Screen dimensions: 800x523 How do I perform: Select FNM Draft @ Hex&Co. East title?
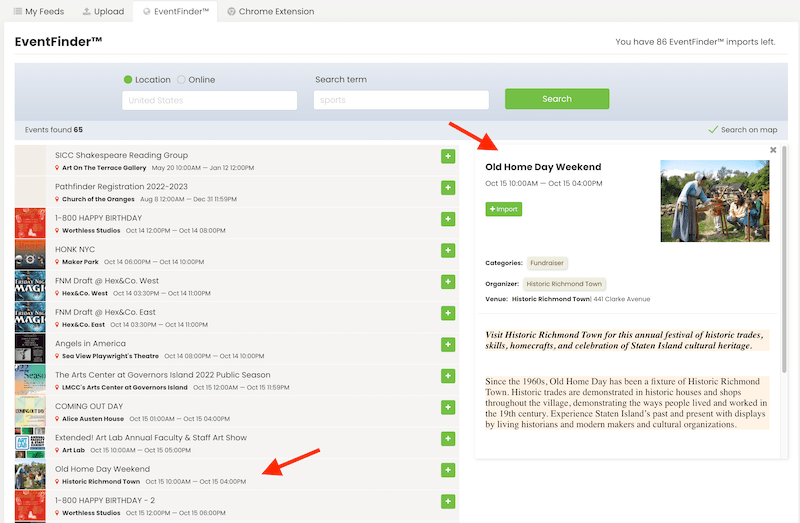[x=106, y=312]
